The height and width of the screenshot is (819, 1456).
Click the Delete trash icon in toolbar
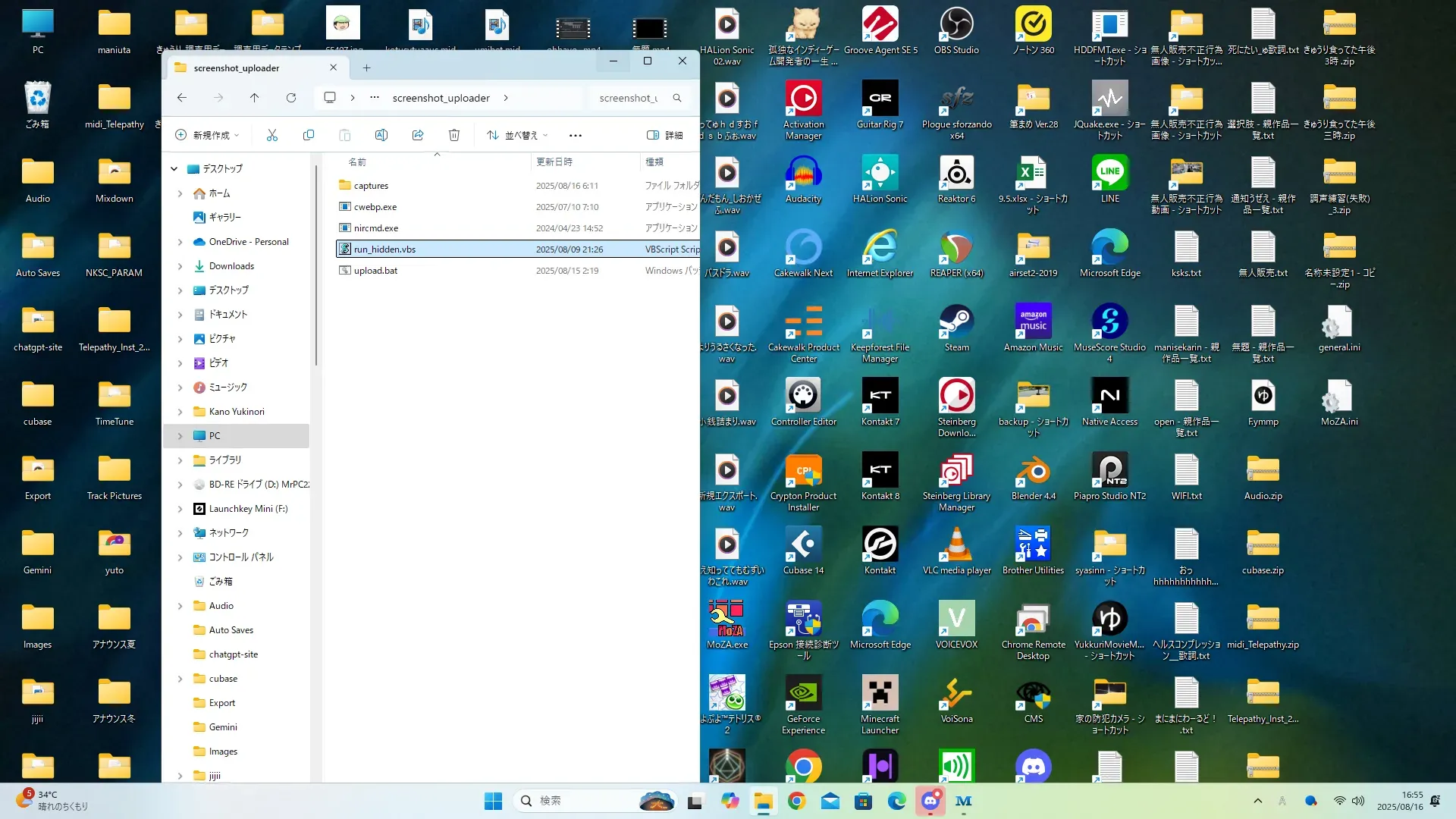click(454, 135)
